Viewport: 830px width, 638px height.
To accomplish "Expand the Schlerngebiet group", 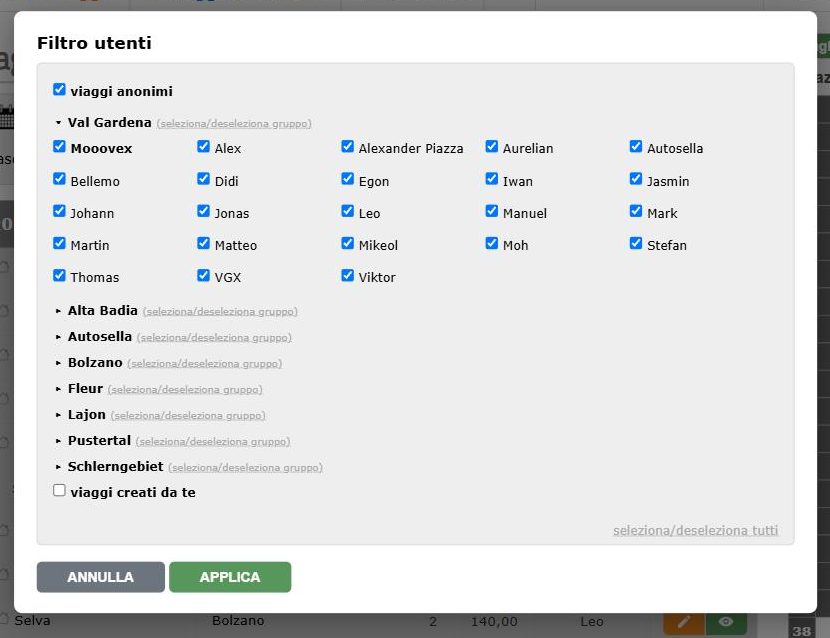I will [58, 466].
